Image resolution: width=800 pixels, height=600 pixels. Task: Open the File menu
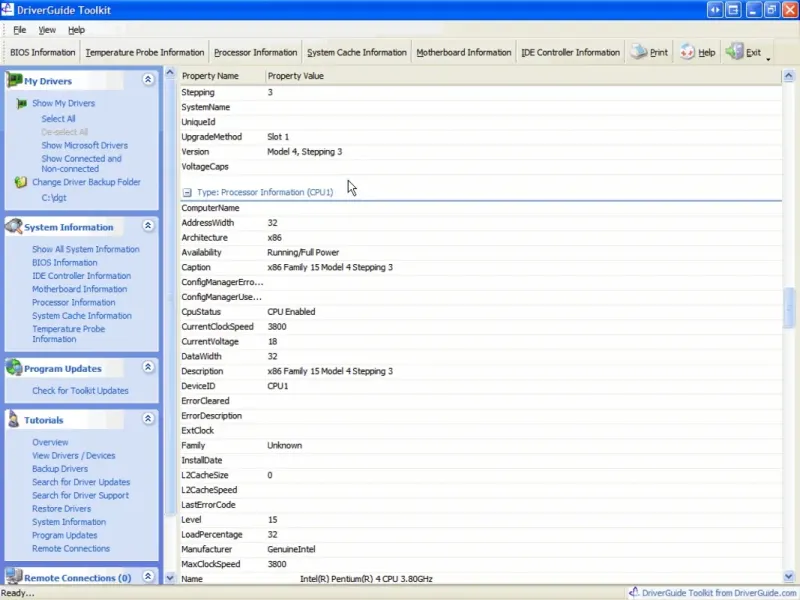tap(19, 30)
